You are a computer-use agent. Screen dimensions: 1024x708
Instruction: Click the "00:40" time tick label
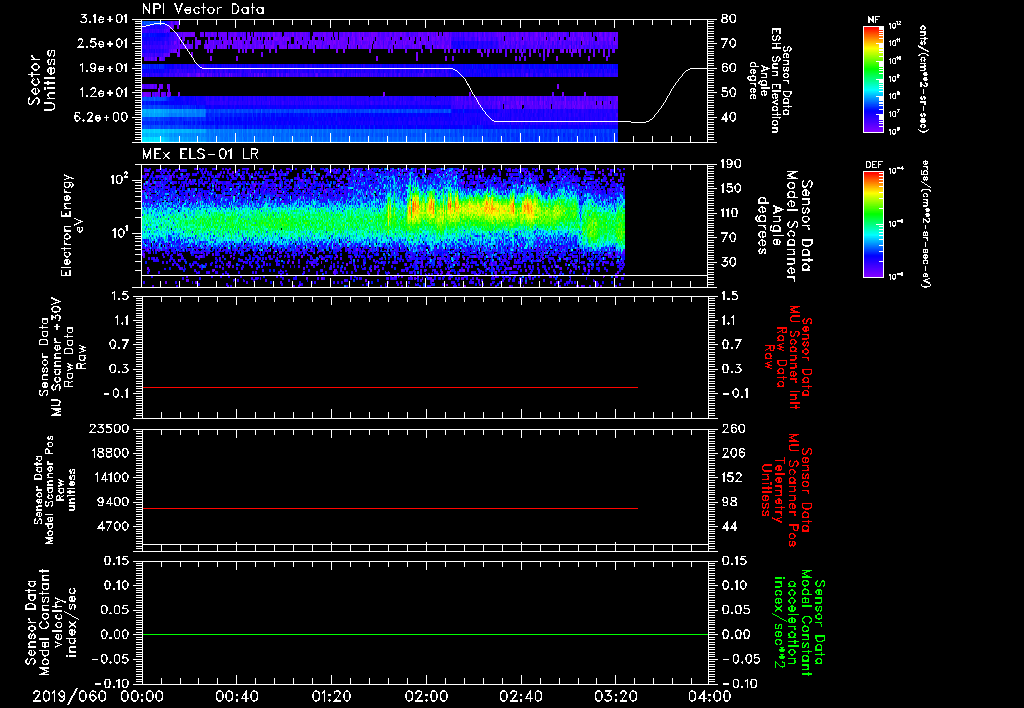click(236, 696)
